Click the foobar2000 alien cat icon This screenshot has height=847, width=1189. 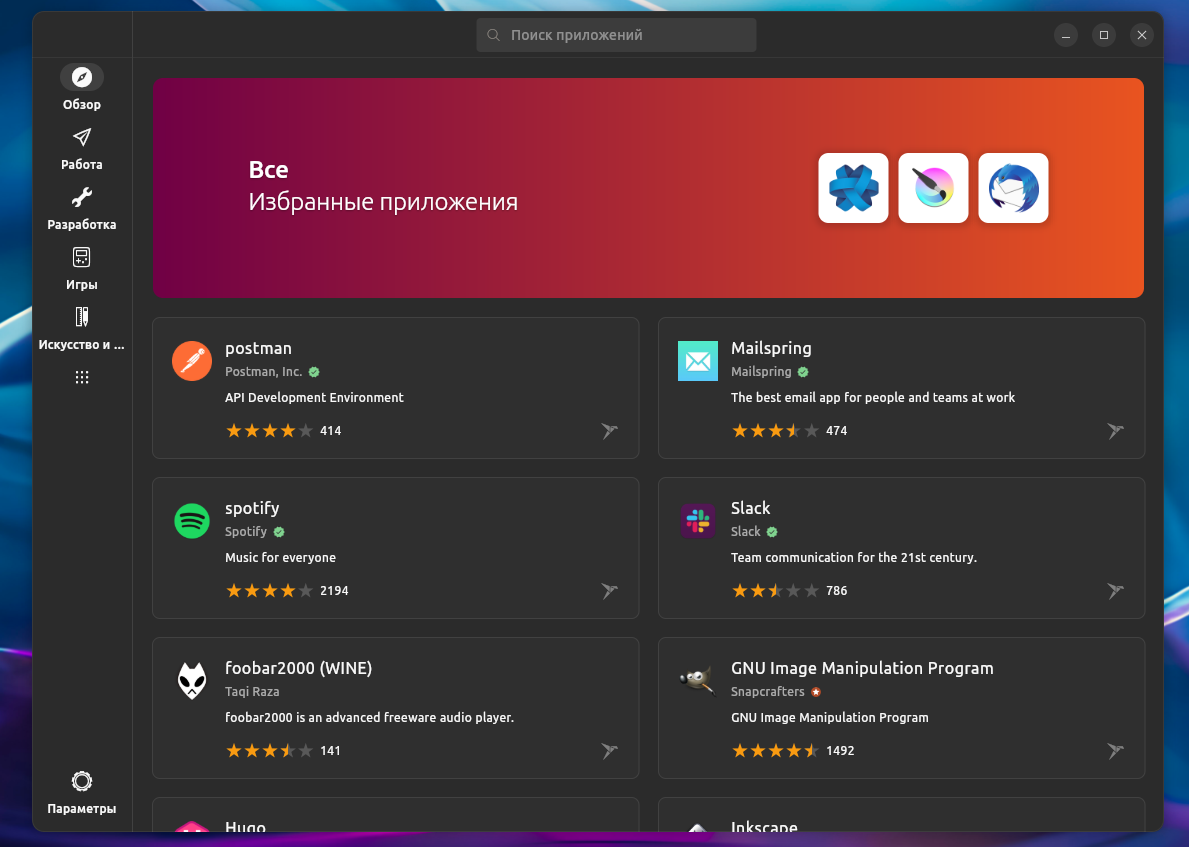(x=192, y=681)
